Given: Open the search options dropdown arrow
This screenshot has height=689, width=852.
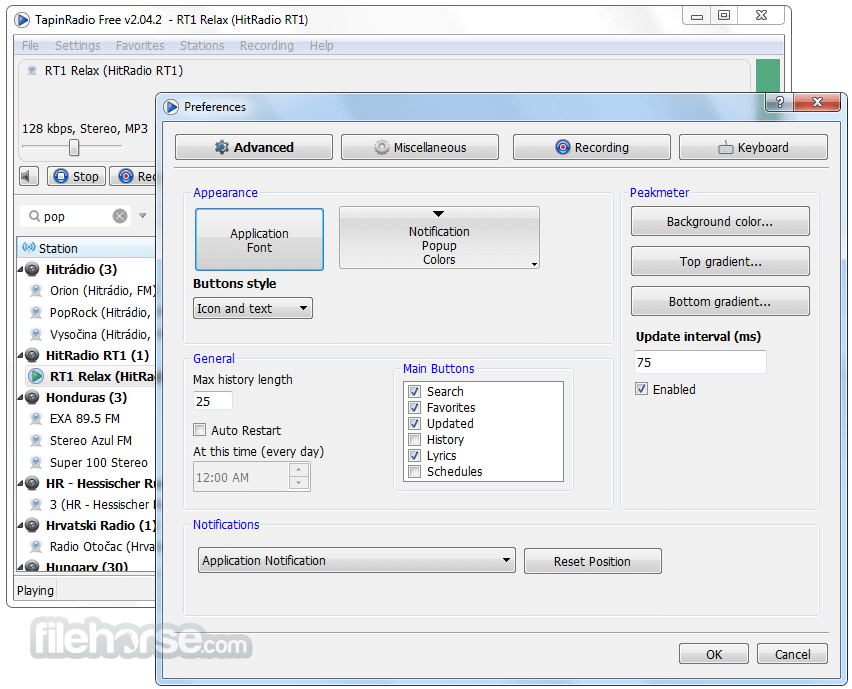Looking at the screenshot, I should coord(142,216).
